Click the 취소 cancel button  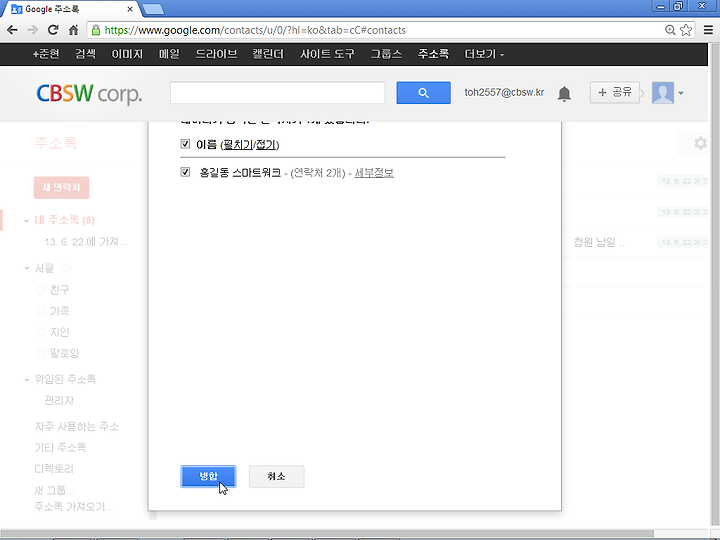276,476
